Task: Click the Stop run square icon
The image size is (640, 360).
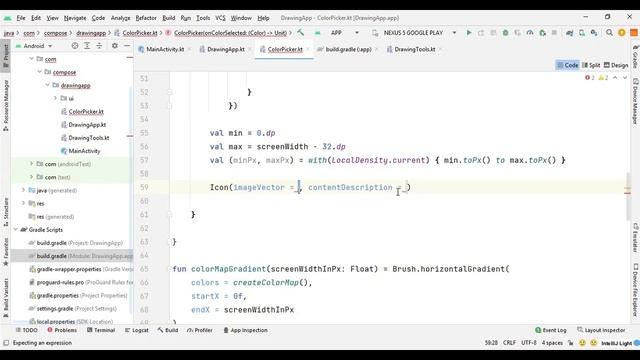Action: coord(554,33)
